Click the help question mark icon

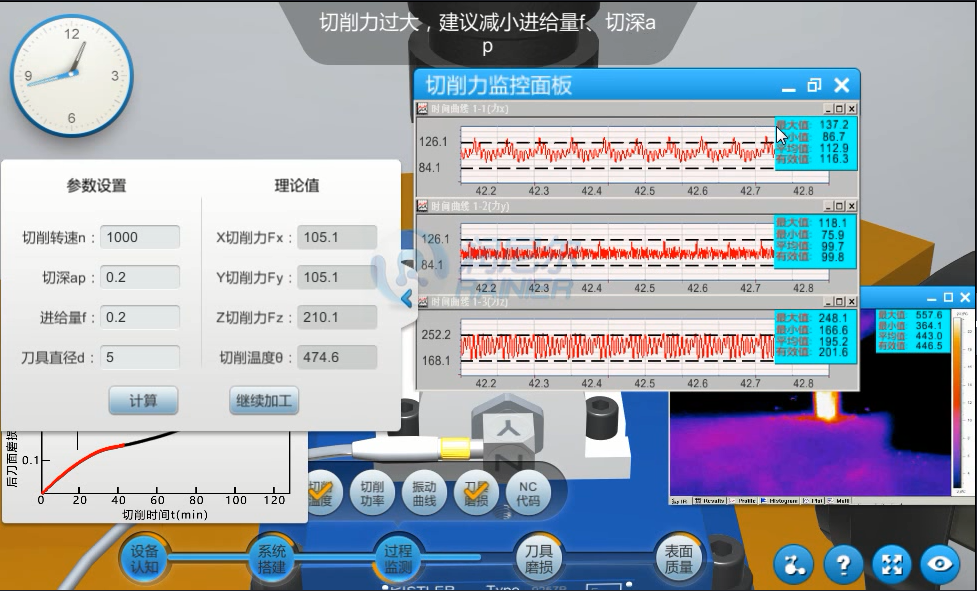click(843, 565)
